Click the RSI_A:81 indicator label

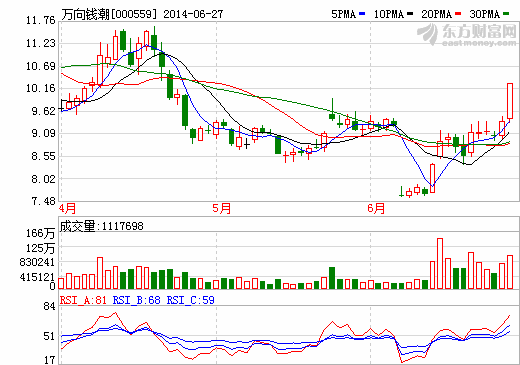point(83,300)
